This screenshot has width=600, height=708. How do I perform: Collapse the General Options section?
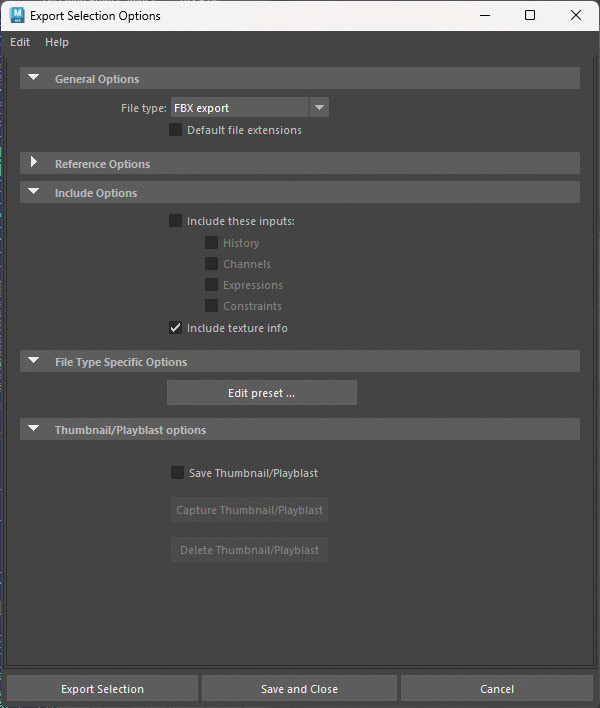click(34, 79)
